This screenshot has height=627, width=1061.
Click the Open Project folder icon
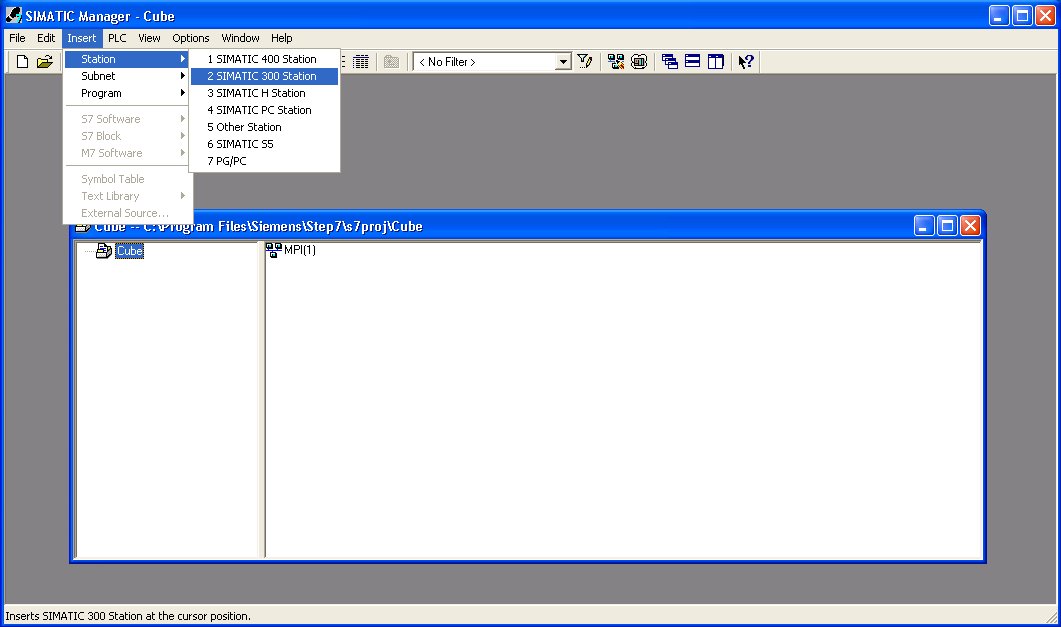(45, 62)
